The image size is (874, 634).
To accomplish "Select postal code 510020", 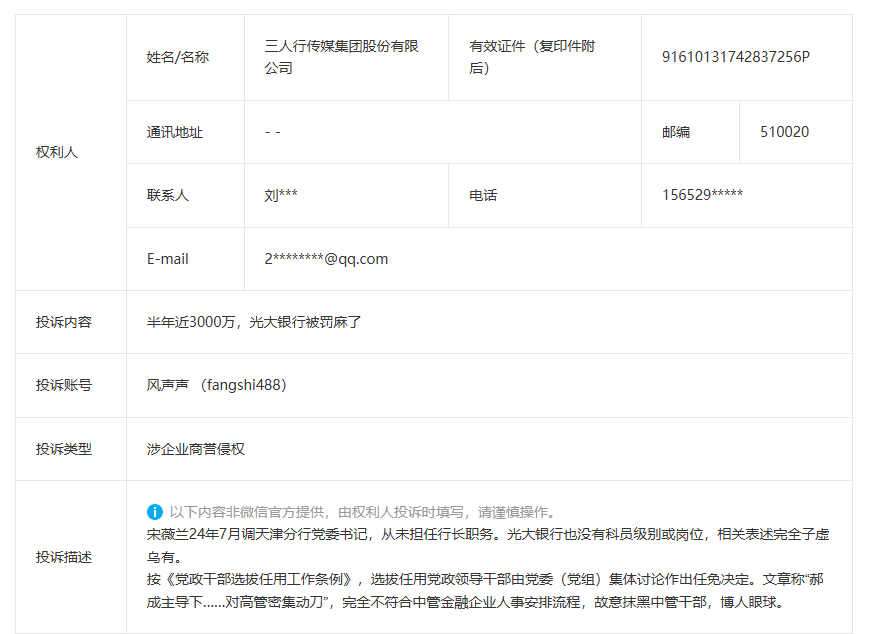I will click(784, 132).
